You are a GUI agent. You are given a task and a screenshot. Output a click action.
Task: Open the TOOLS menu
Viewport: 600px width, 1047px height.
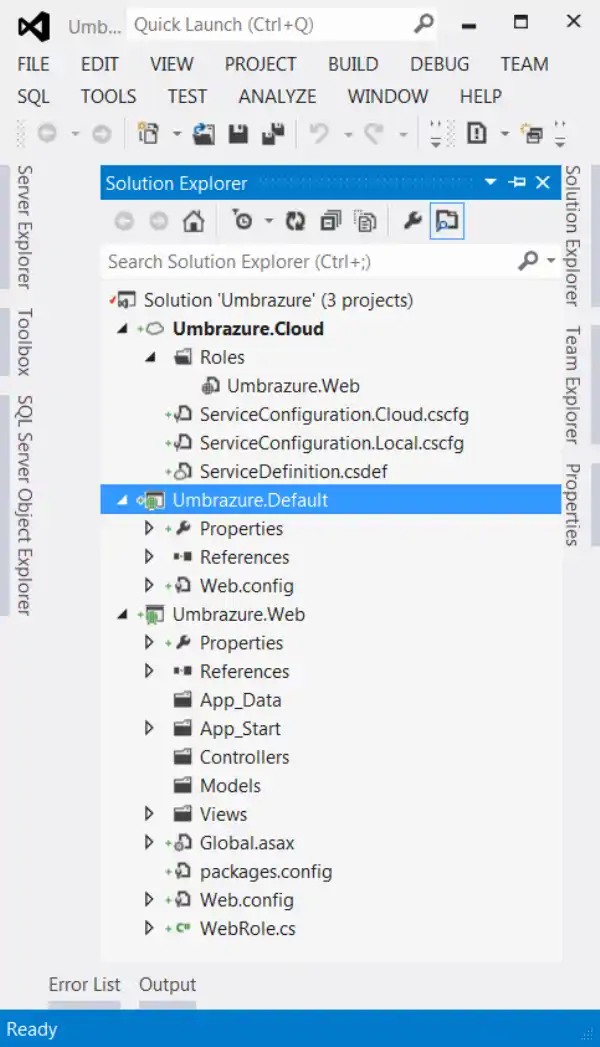click(109, 96)
